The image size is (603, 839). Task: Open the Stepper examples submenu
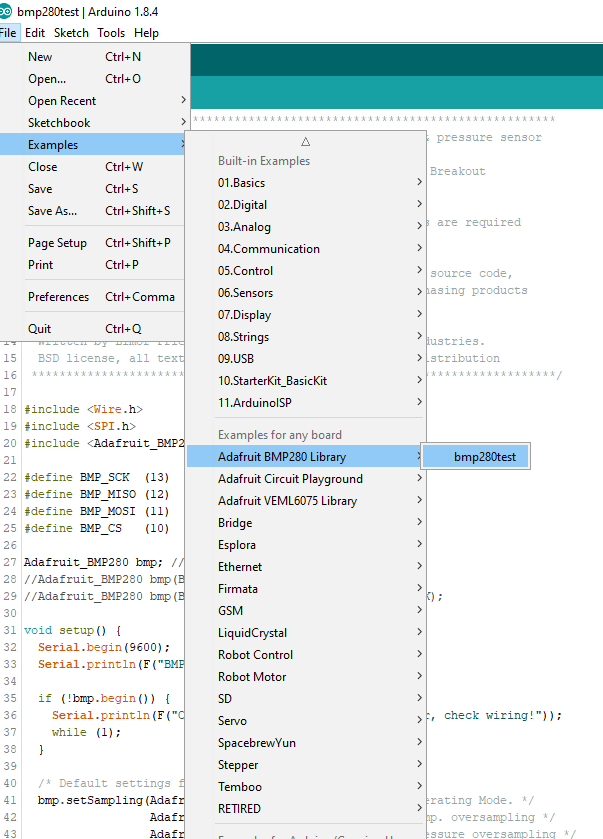[306, 764]
